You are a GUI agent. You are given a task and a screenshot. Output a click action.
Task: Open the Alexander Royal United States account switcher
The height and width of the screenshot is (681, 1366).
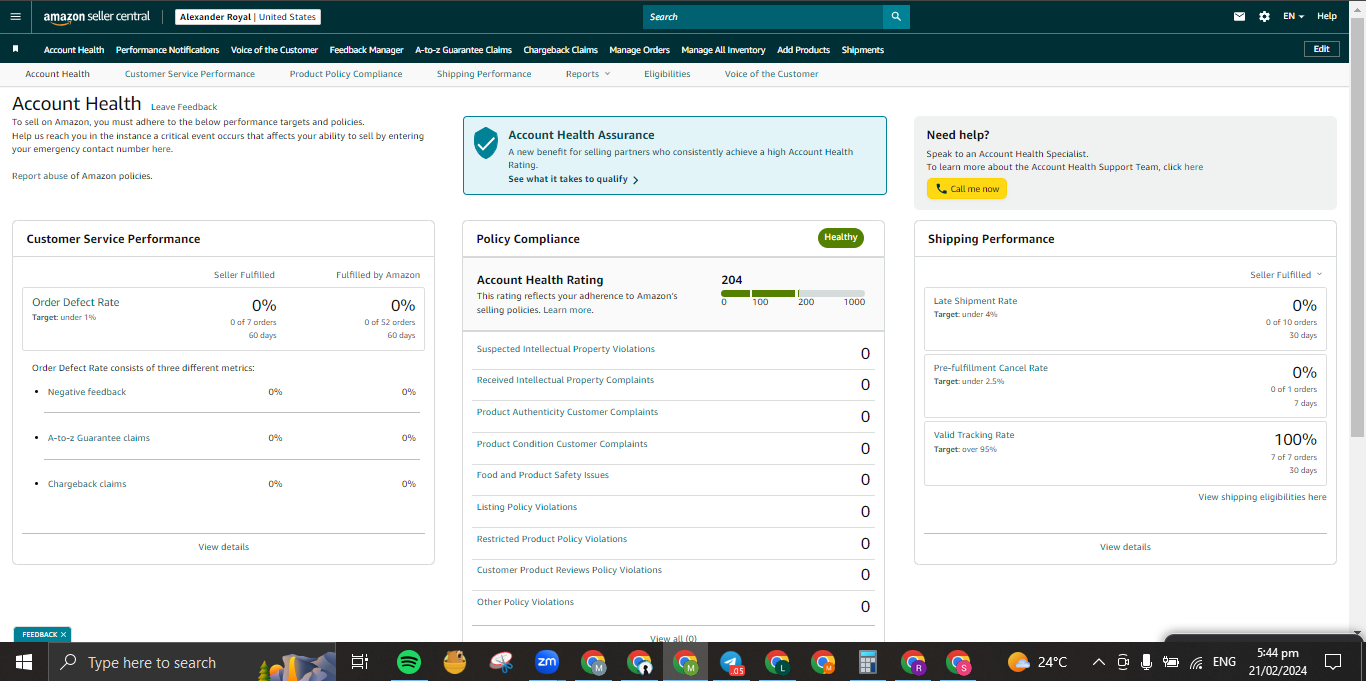[x=248, y=17]
